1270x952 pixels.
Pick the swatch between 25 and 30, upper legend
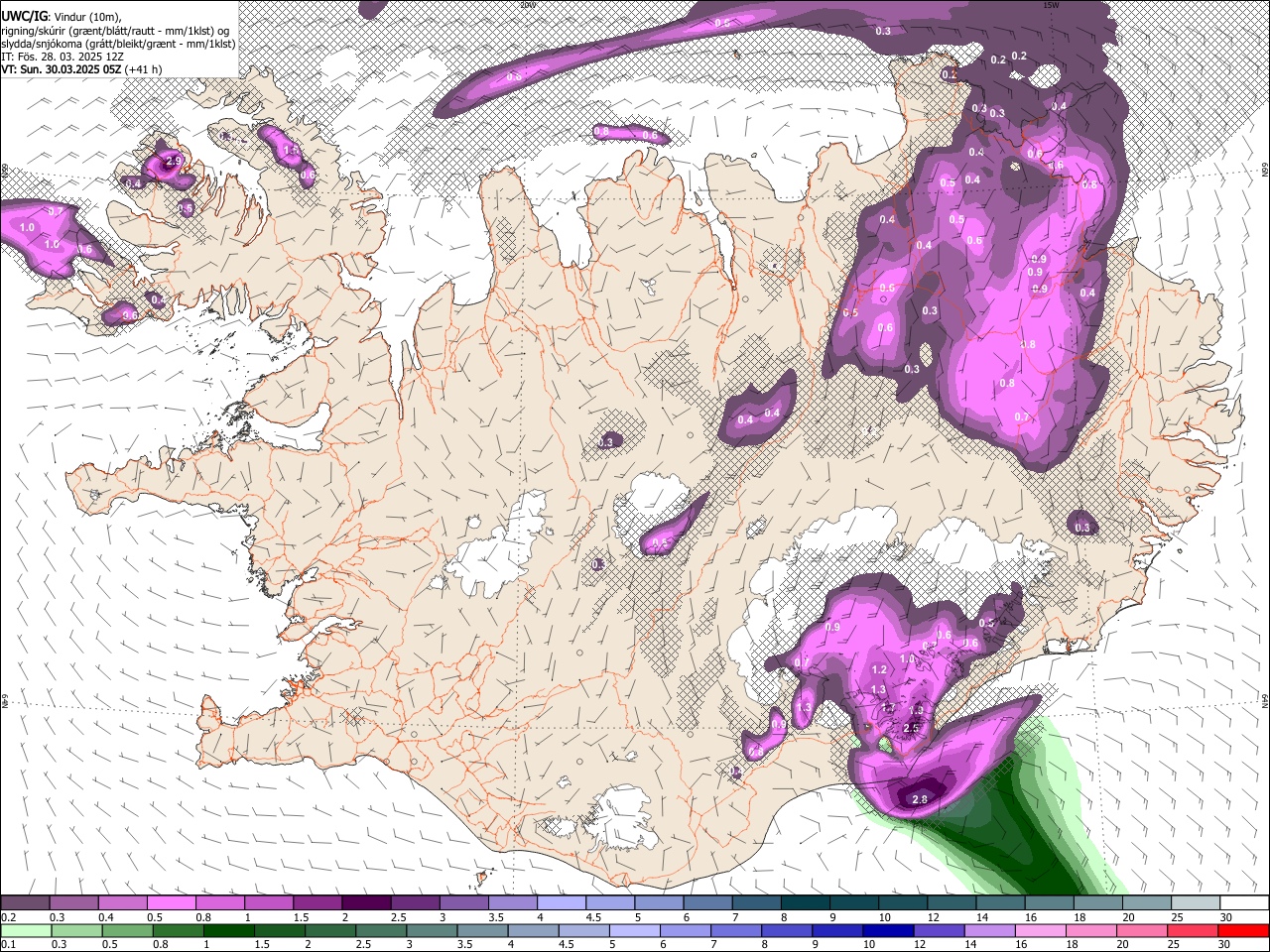pos(1198,903)
